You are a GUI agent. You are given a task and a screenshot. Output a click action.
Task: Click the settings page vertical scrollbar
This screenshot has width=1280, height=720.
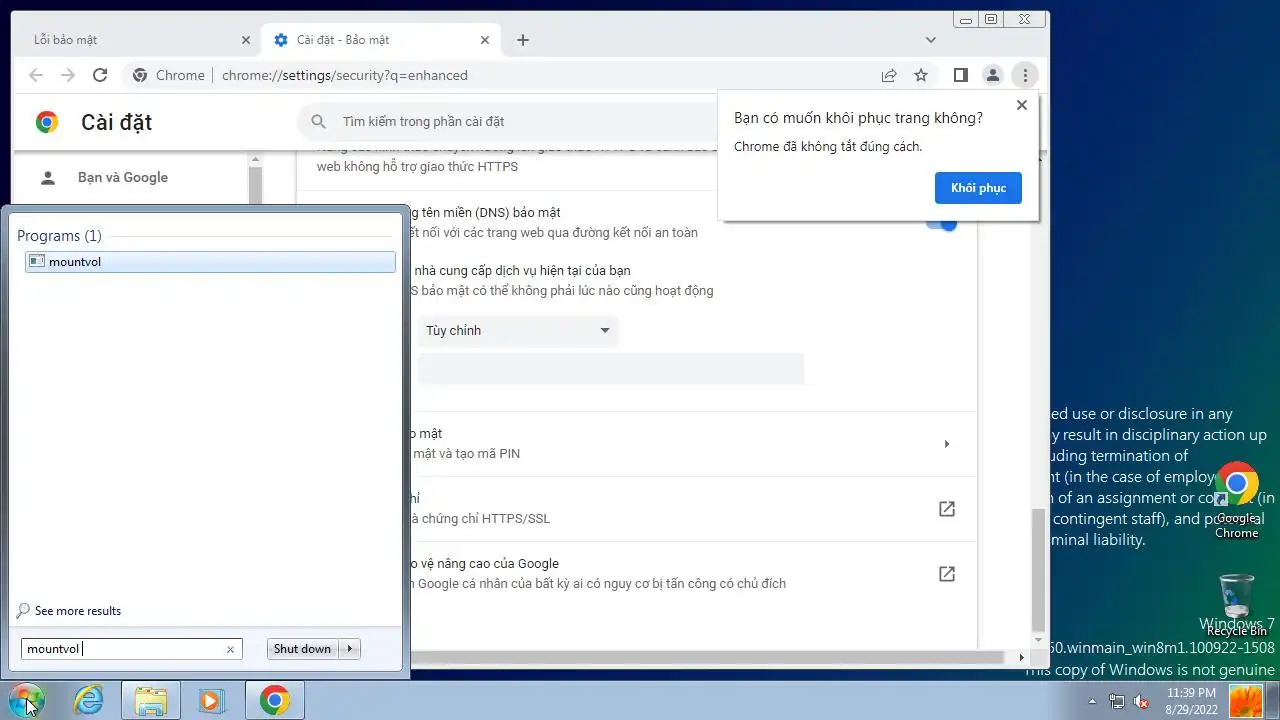pyautogui.click(x=1040, y=568)
